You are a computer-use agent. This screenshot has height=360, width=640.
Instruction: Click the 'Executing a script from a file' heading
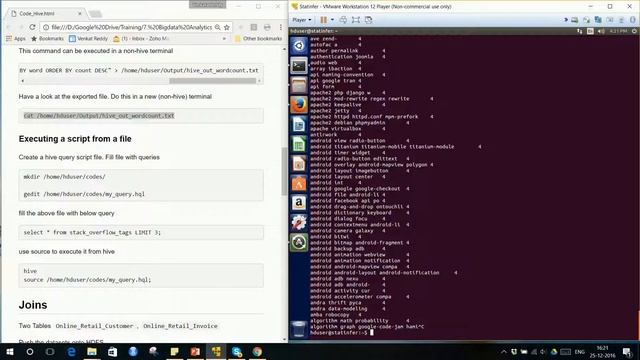coord(75,139)
